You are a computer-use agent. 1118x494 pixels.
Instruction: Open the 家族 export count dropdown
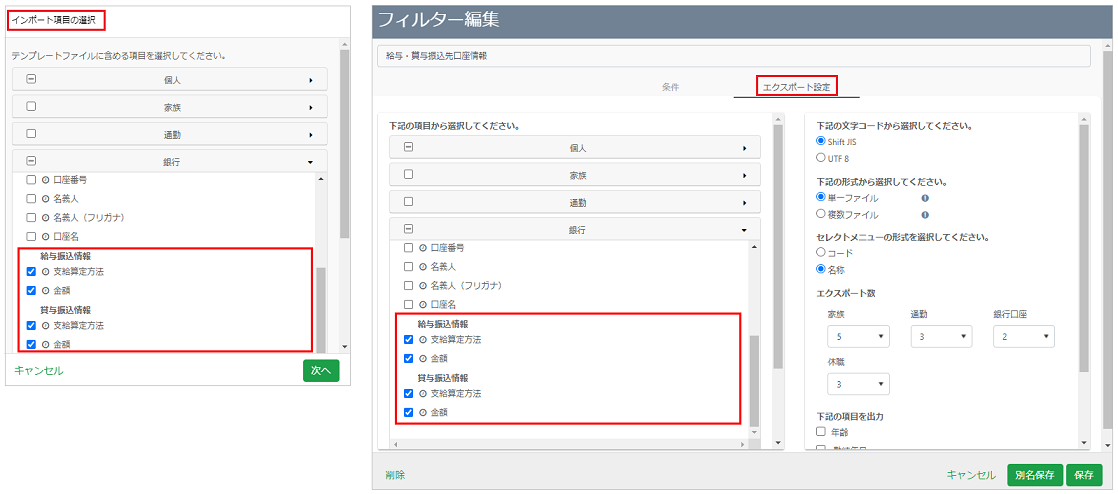click(x=858, y=336)
